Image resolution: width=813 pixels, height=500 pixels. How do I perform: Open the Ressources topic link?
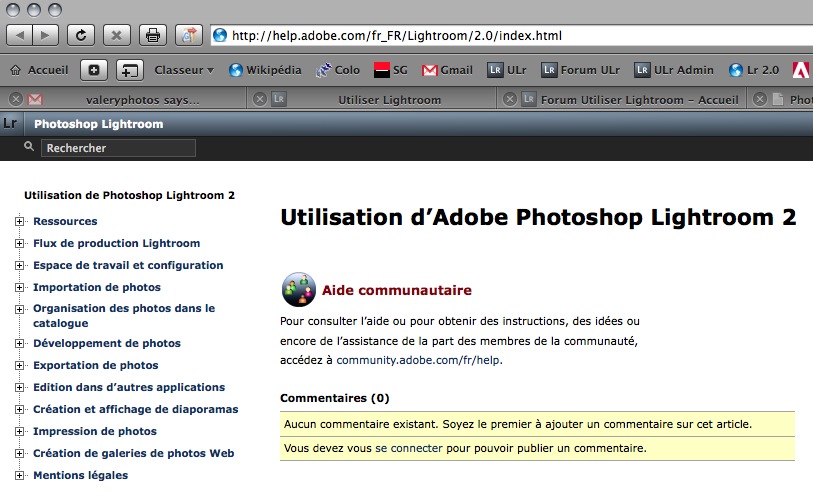point(65,221)
